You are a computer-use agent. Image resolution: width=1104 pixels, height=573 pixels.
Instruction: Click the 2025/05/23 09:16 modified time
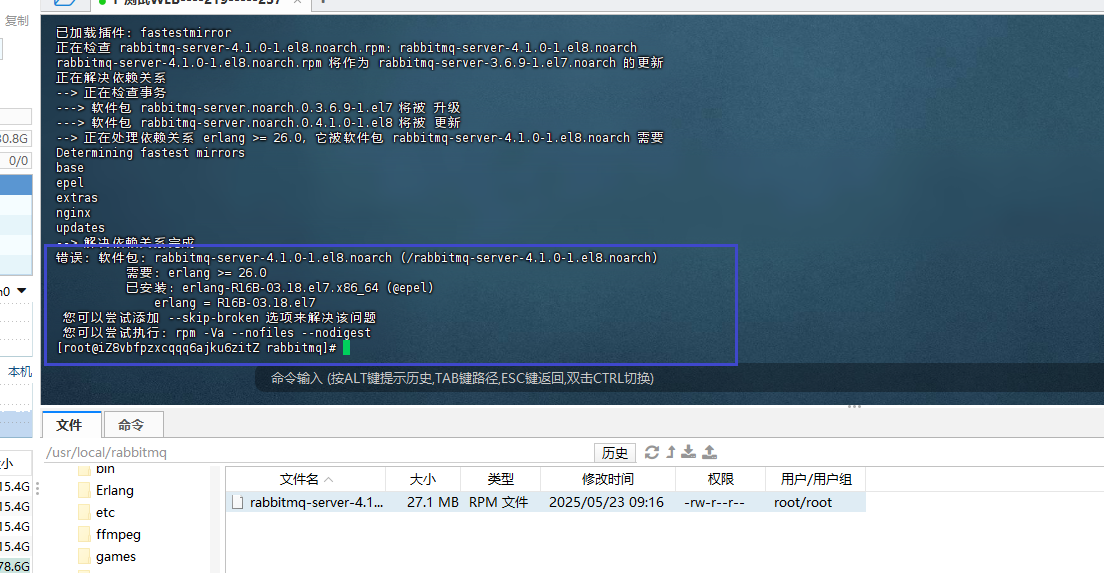pyautogui.click(x=606, y=503)
